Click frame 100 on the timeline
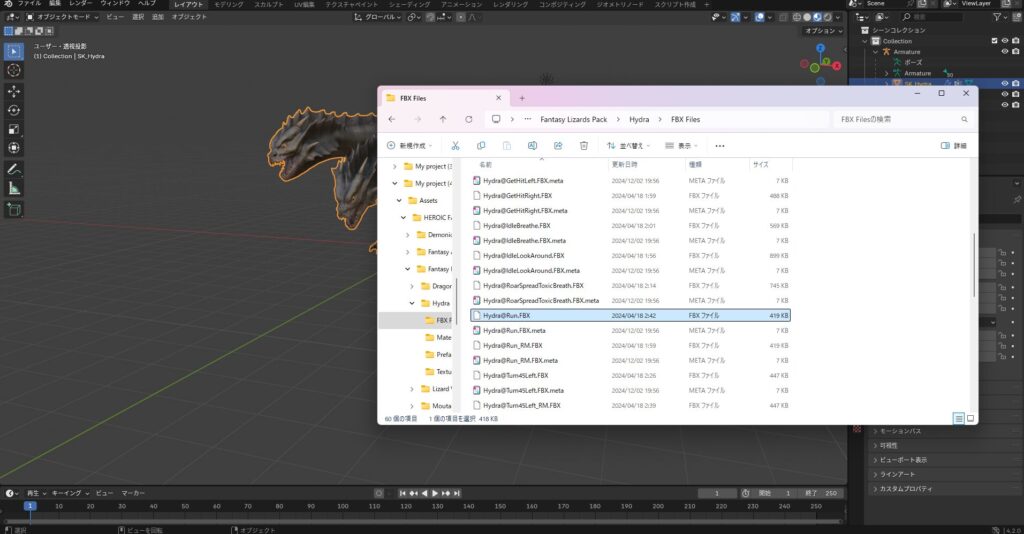Image resolution: width=1024 pixels, height=534 pixels. pyautogui.click(x=343, y=506)
